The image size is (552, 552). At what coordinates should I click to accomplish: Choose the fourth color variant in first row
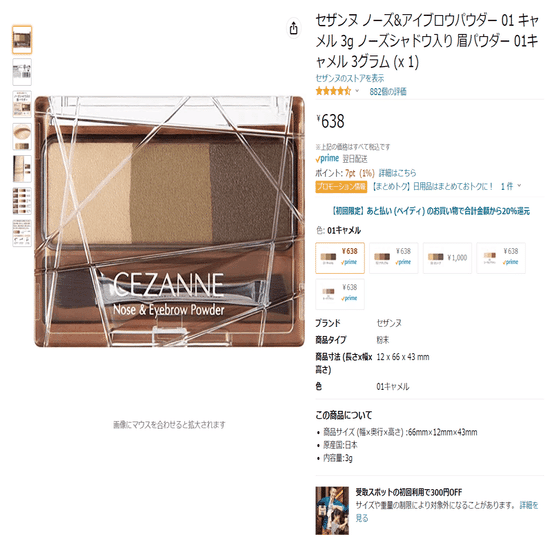(501, 258)
